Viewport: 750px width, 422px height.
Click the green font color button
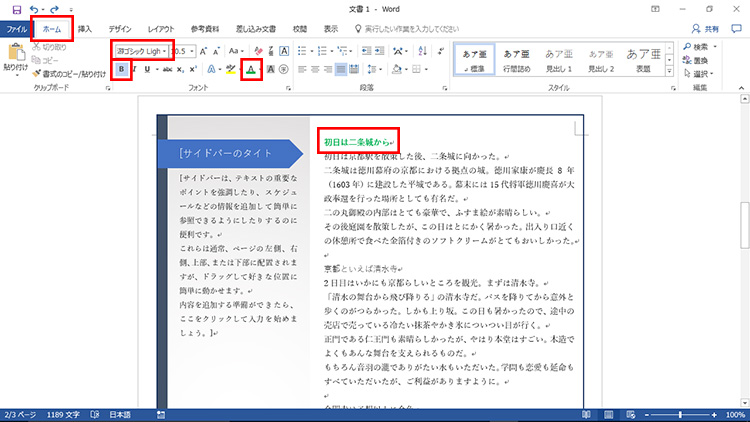pyautogui.click(x=251, y=70)
